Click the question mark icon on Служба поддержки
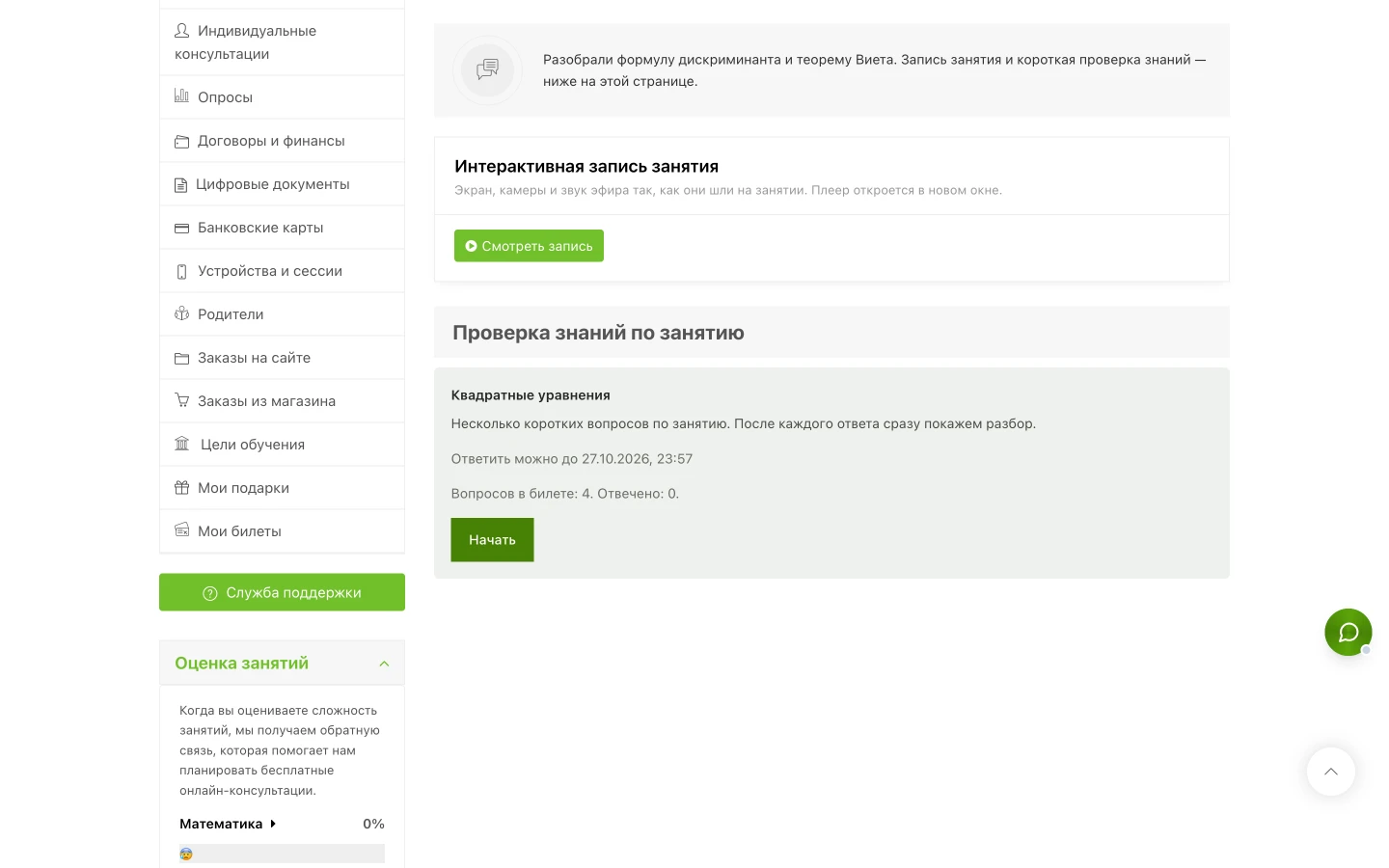The width and height of the screenshot is (1389, 868). pos(210,593)
